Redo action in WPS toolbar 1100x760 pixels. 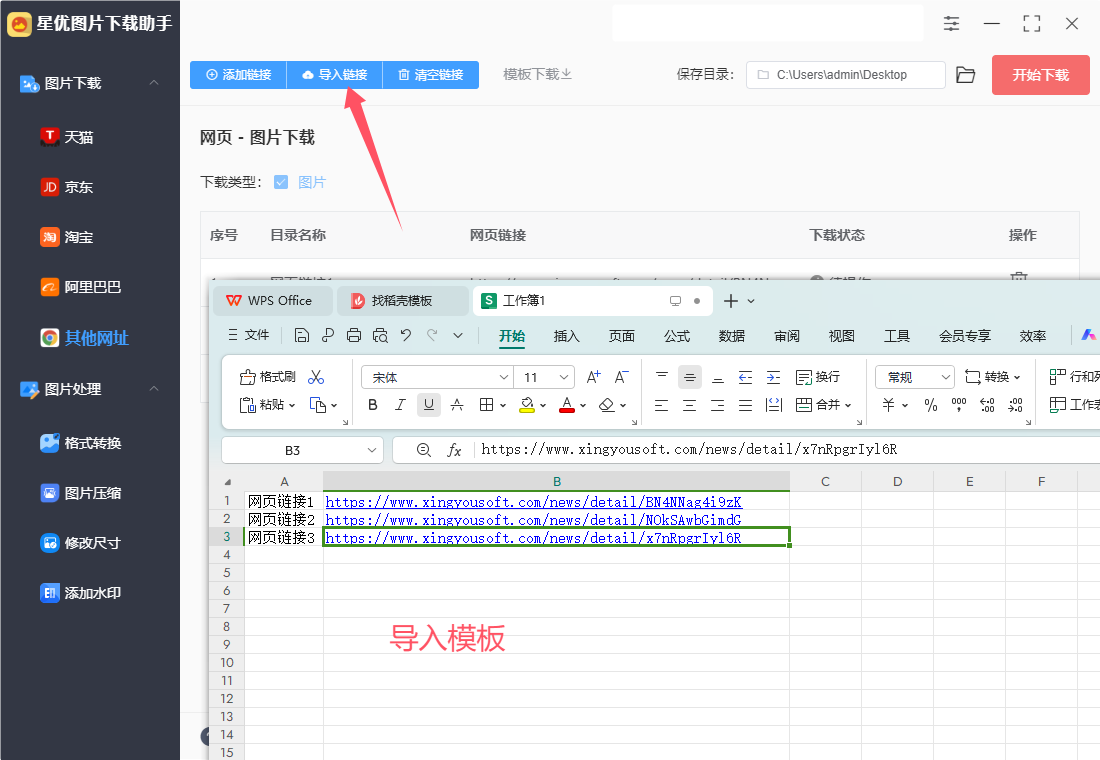(x=432, y=335)
